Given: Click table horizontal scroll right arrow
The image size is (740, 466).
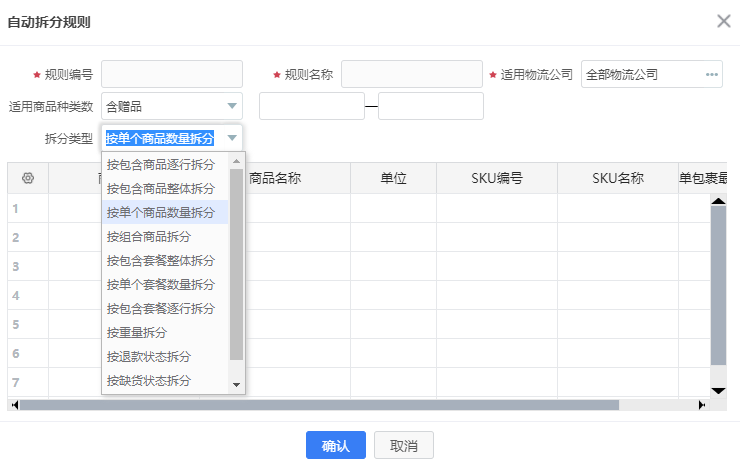Looking at the screenshot, I should (x=702, y=405).
